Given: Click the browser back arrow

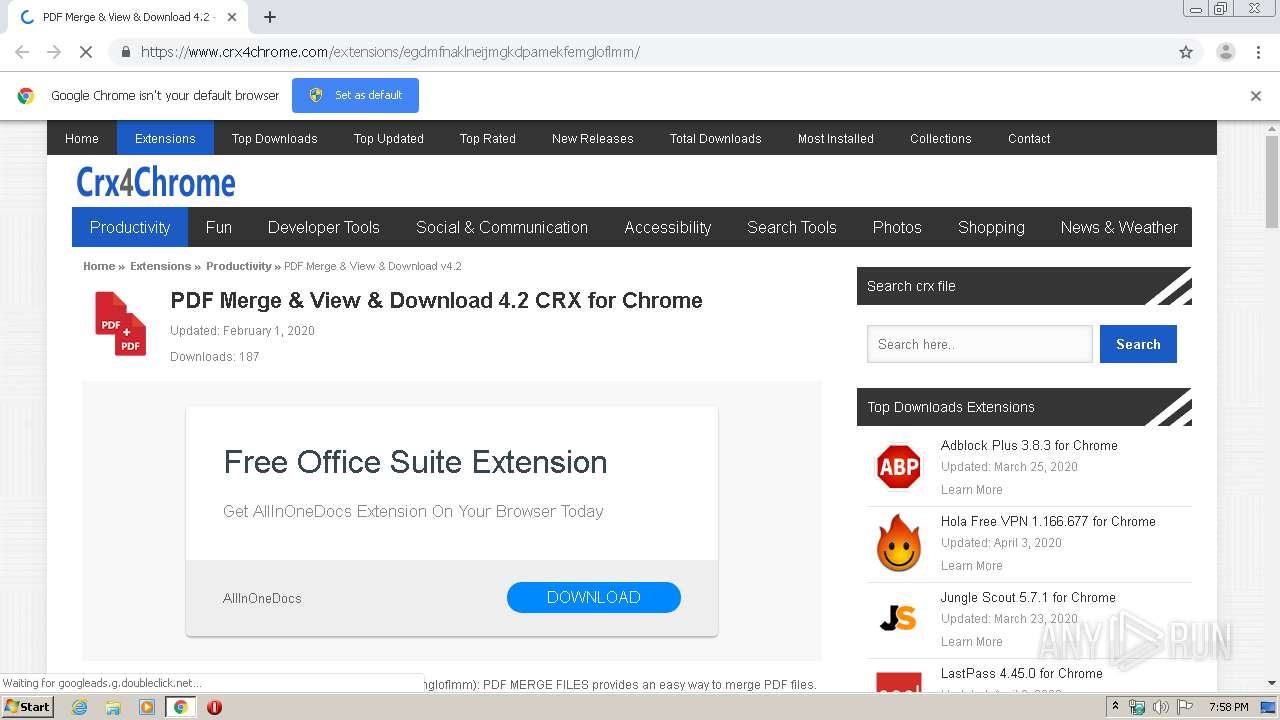Looking at the screenshot, I should tap(22, 52).
